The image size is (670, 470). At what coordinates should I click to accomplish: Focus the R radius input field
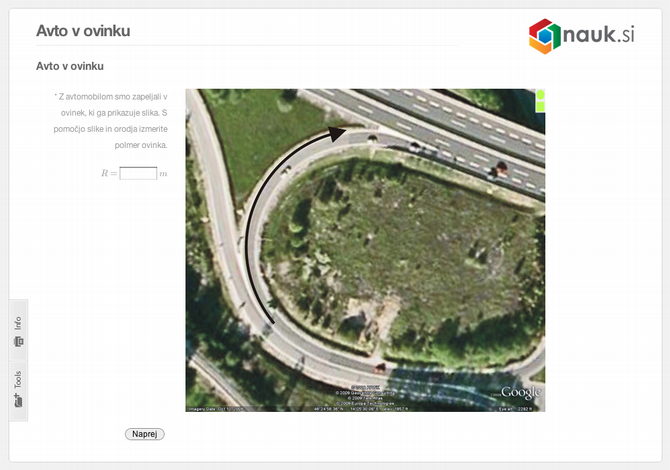(x=138, y=173)
